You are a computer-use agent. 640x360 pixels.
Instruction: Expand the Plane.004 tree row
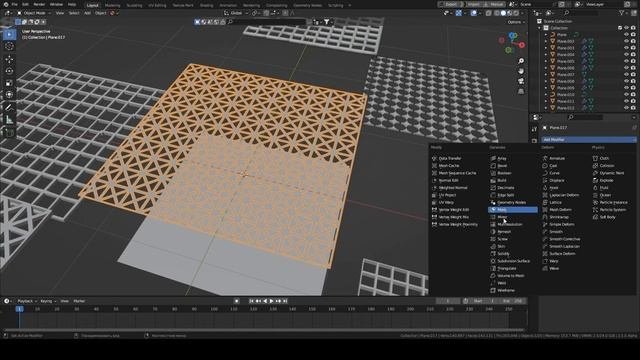point(546,55)
